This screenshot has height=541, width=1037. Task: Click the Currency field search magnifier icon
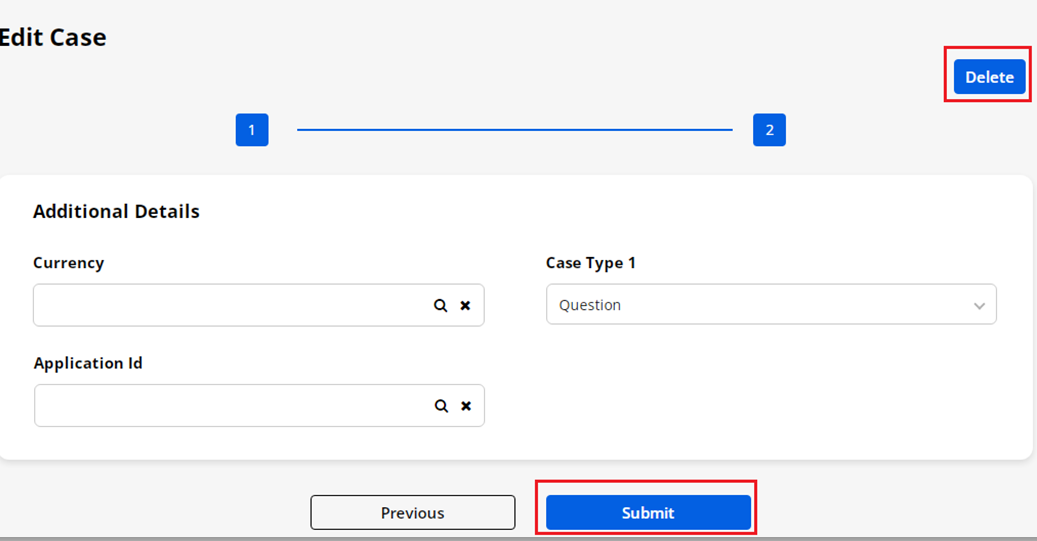click(440, 306)
